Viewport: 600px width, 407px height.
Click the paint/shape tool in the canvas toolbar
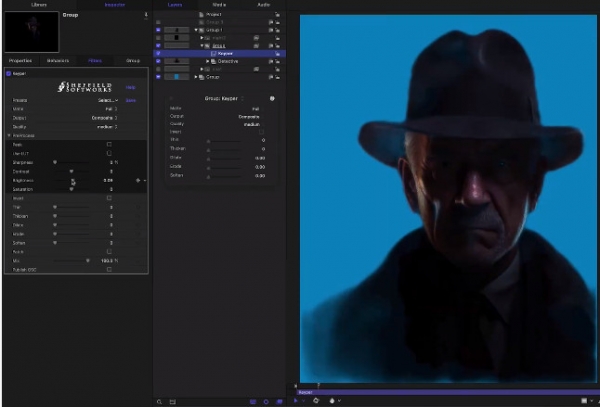click(x=332, y=400)
